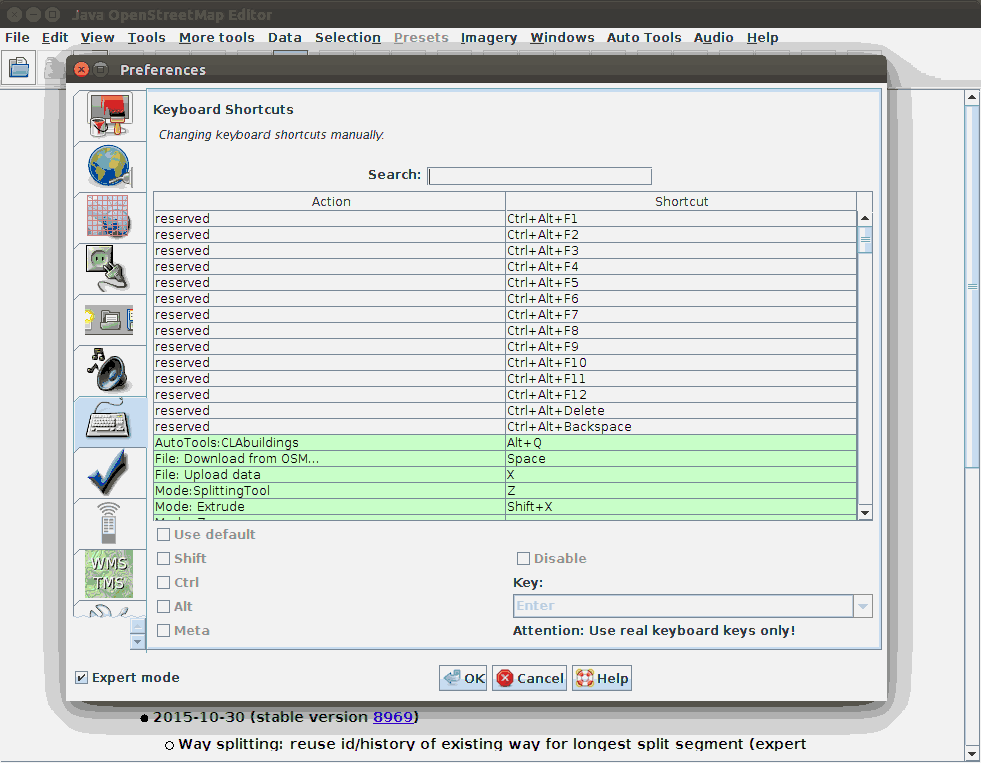Open the WMS TMS imagery tab
981x763 pixels.
point(109,574)
